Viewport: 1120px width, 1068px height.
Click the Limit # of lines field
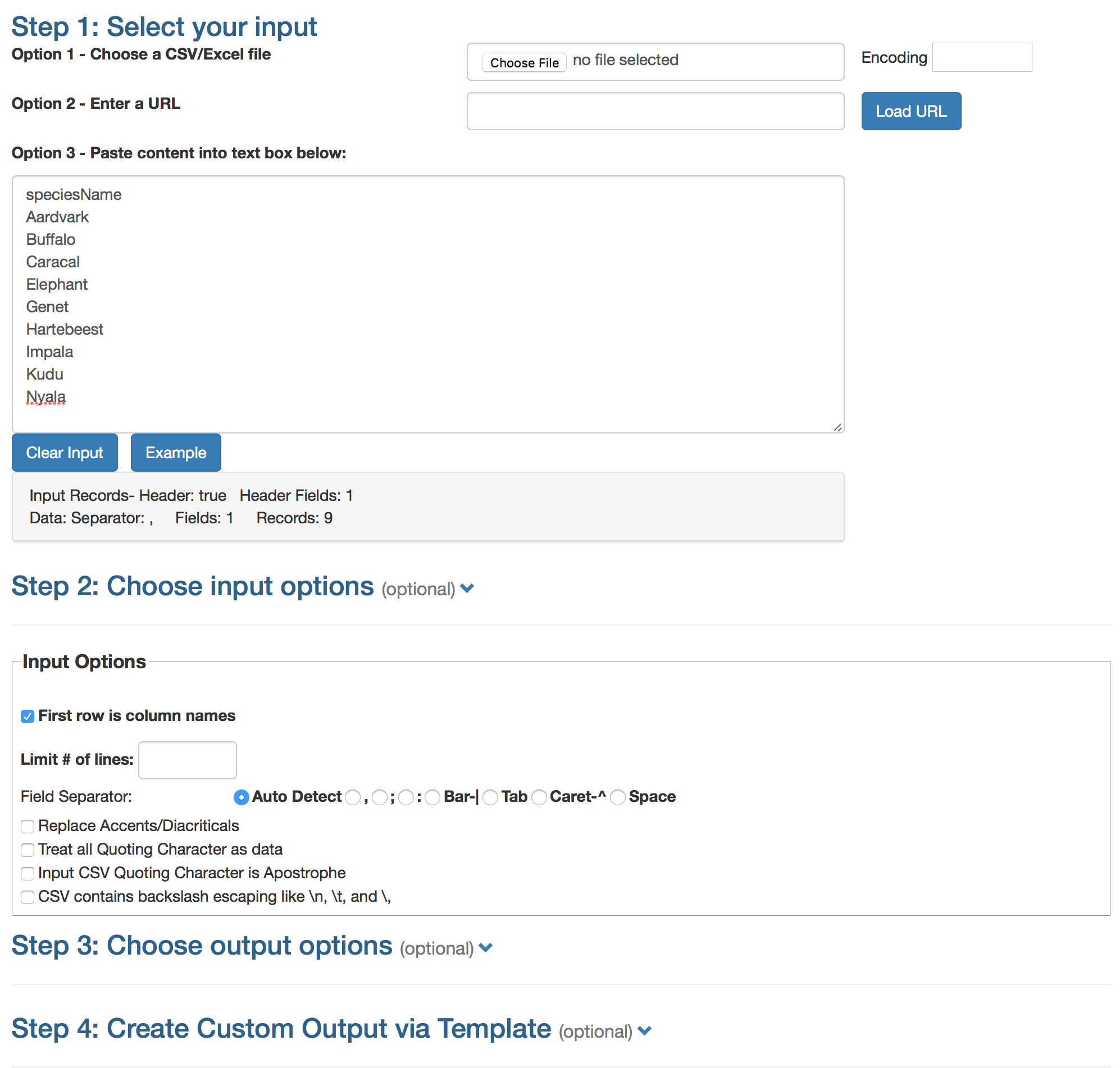tap(188, 760)
